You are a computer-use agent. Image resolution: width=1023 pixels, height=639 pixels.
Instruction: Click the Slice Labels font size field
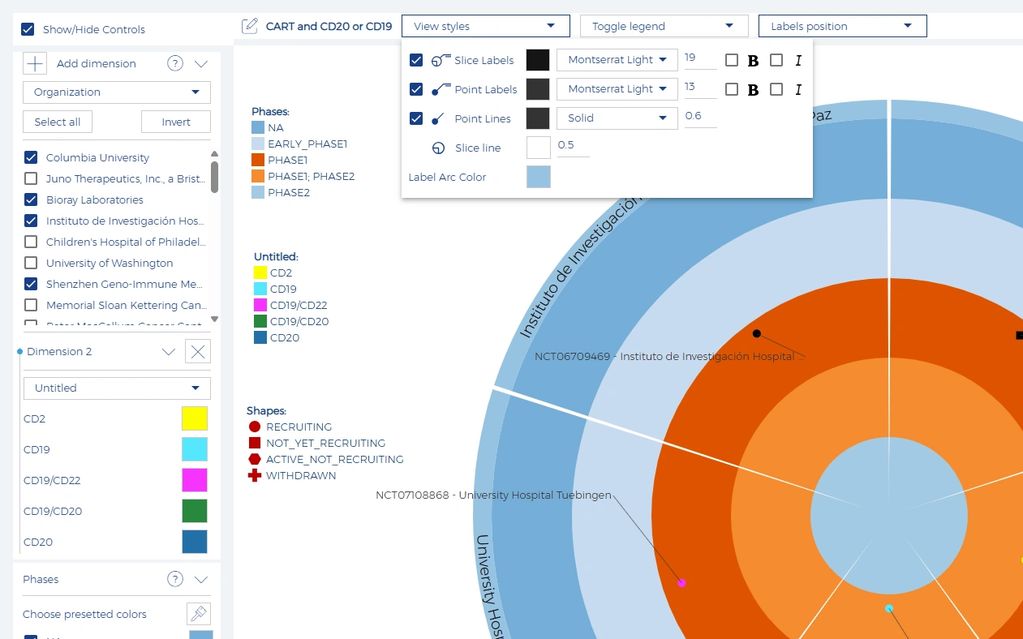(x=699, y=60)
